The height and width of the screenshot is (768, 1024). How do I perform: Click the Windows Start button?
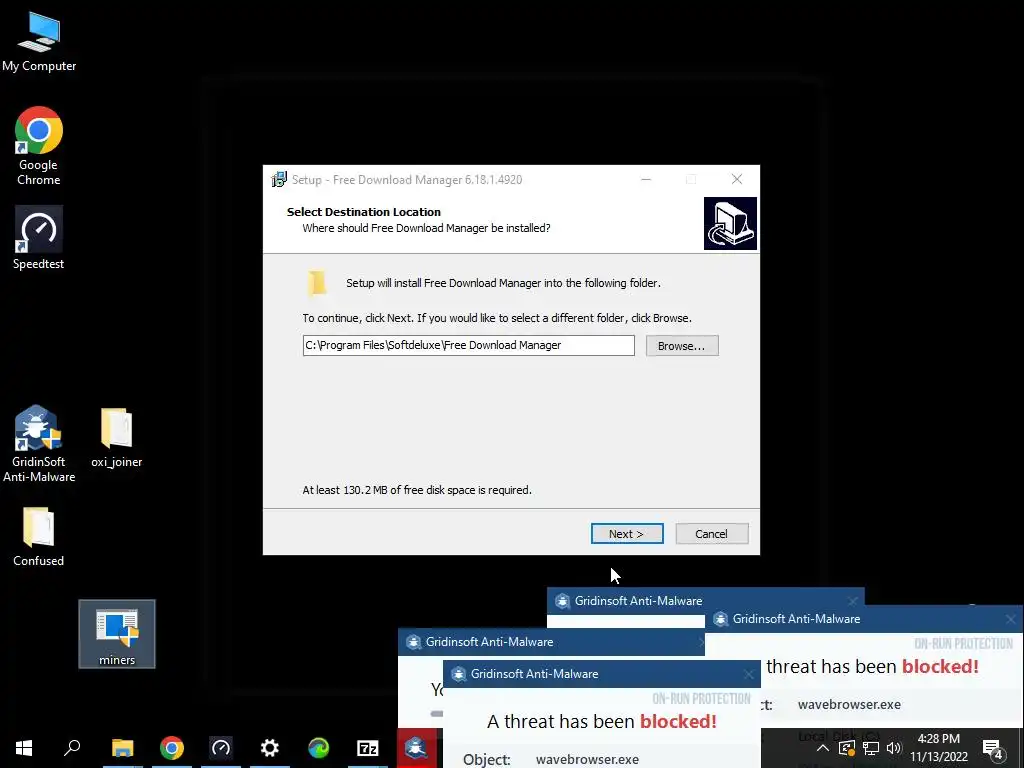[x=24, y=748]
